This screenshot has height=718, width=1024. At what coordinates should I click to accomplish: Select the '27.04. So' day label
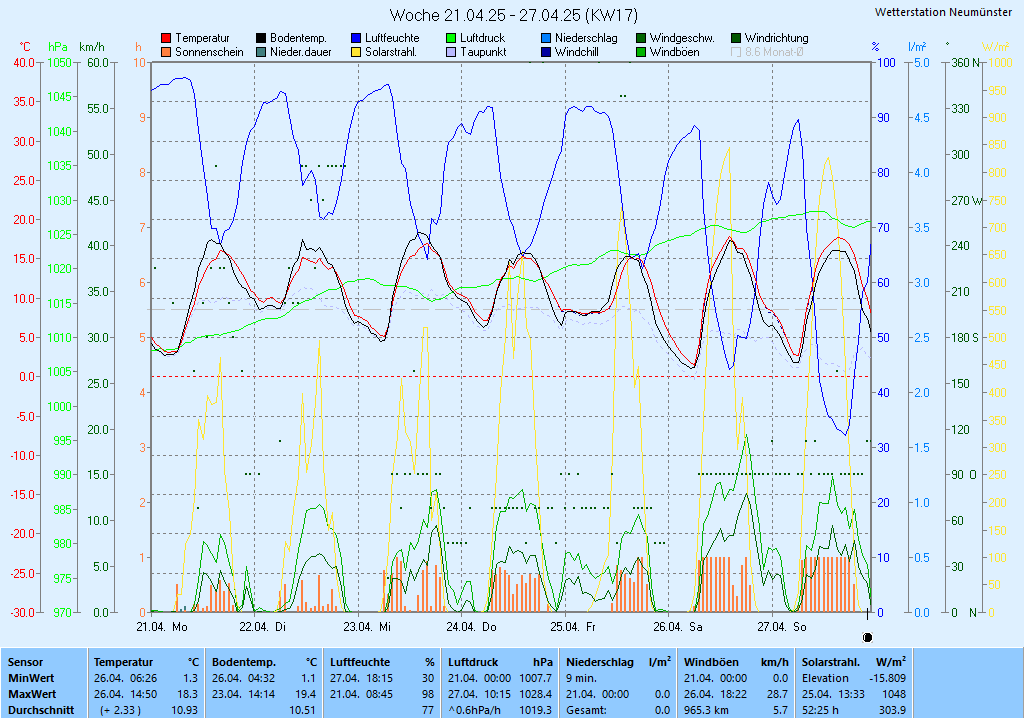point(782,627)
